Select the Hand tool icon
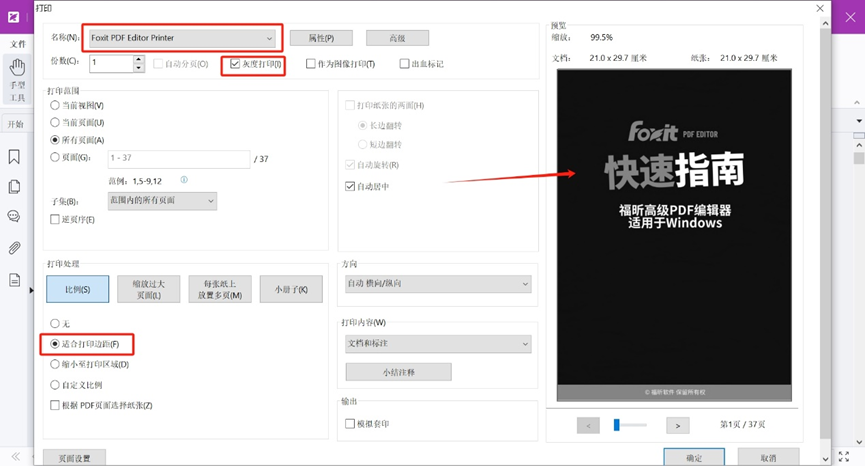The width and height of the screenshot is (865, 466). (x=17, y=68)
